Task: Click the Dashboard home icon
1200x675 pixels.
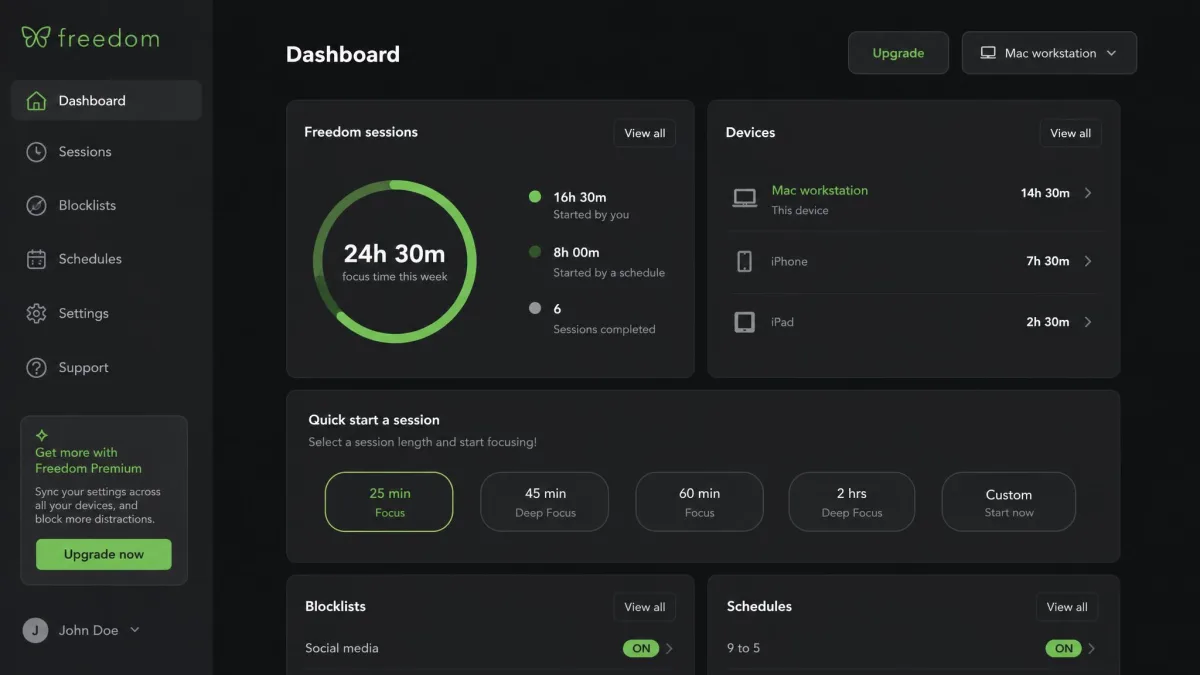Action: pos(36,101)
